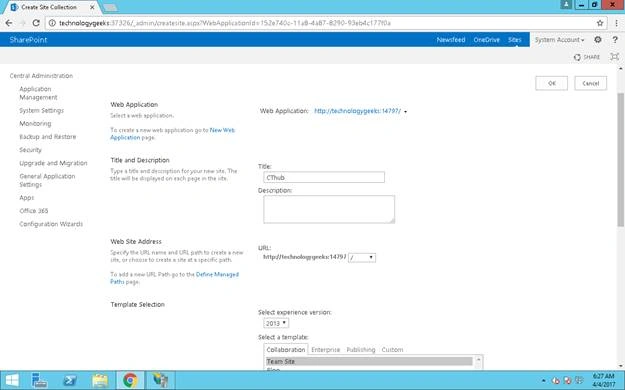Switch to Enterprise template tab
Viewport: 625px width, 390px height.
(x=325, y=350)
